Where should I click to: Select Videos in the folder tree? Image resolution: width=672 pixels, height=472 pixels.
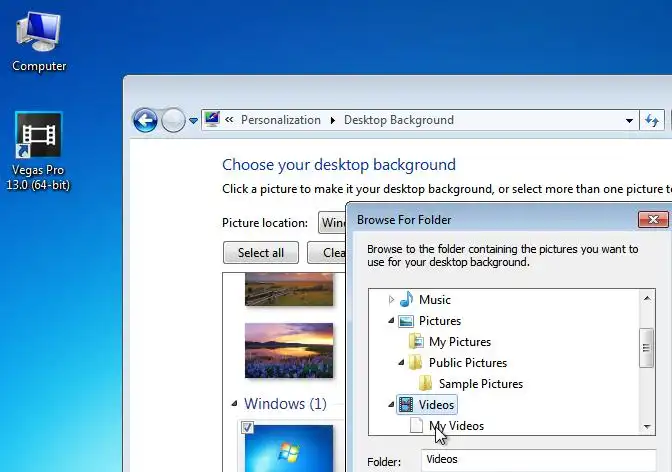[436, 405]
